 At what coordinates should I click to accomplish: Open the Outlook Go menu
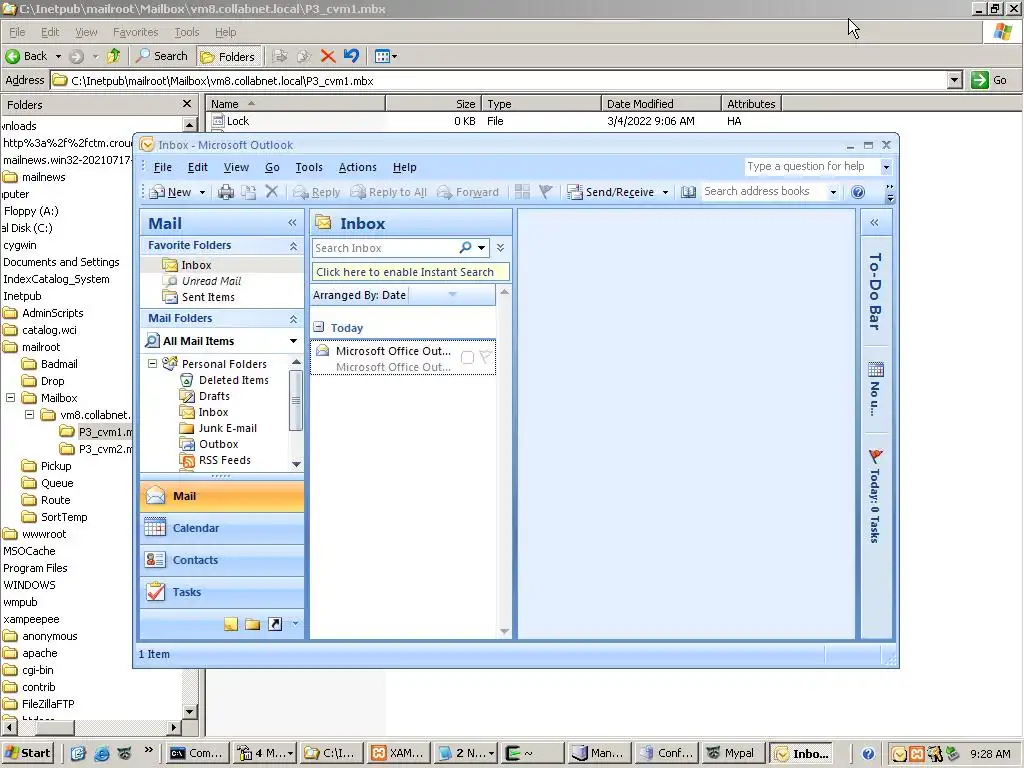pos(272,167)
